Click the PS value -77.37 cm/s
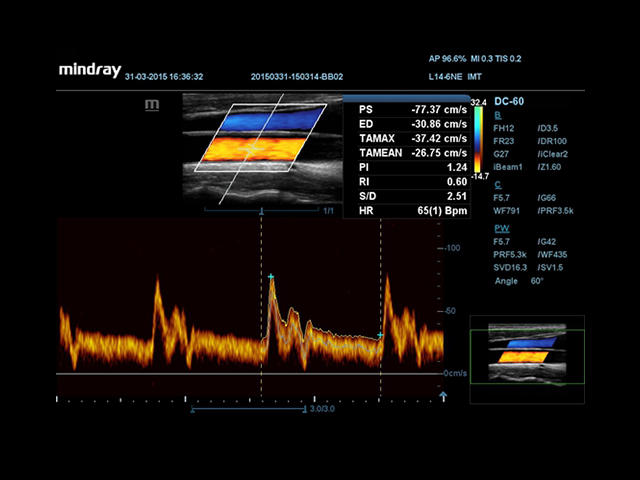Viewport: 640px width, 480px height. [x=439, y=109]
